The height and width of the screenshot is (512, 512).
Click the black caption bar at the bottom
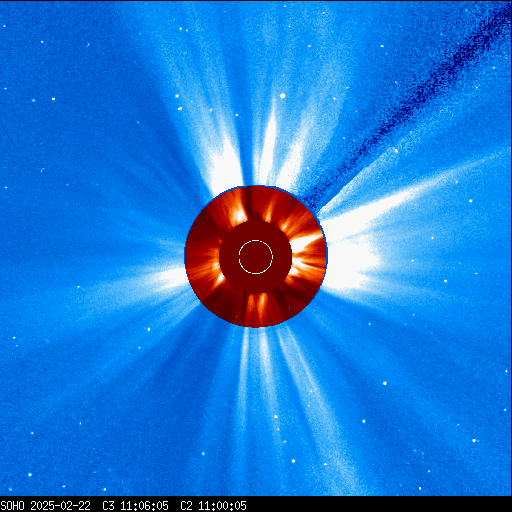coord(256,505)
